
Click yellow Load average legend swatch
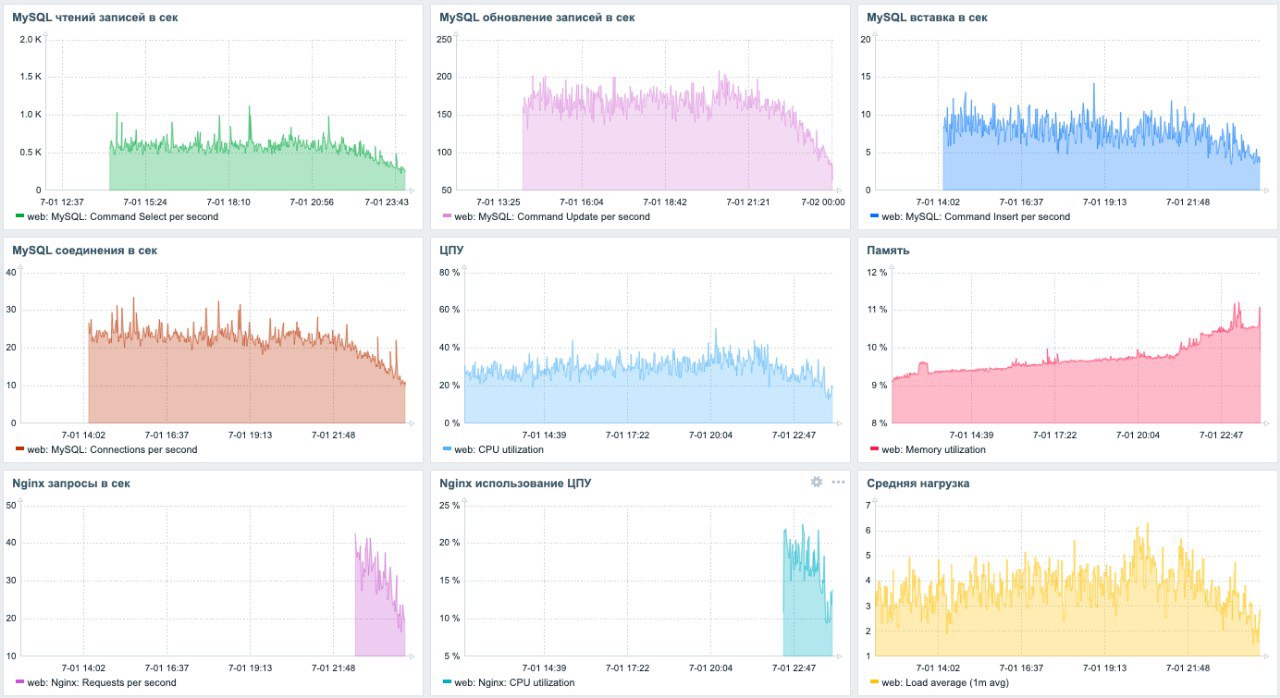coord(873,682)
